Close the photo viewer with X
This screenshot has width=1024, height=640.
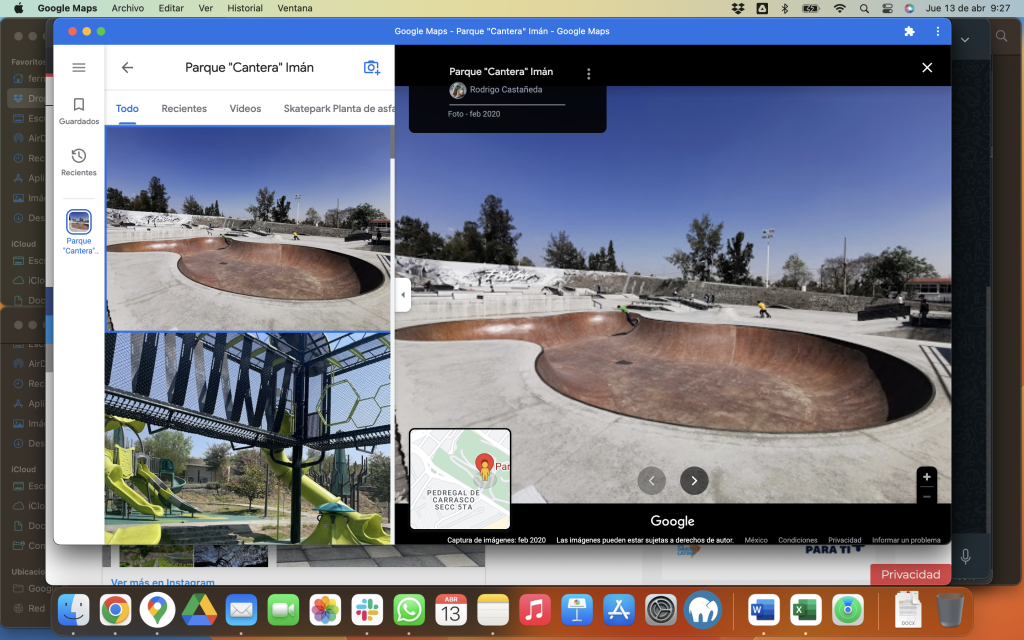[x=927, y=68]
